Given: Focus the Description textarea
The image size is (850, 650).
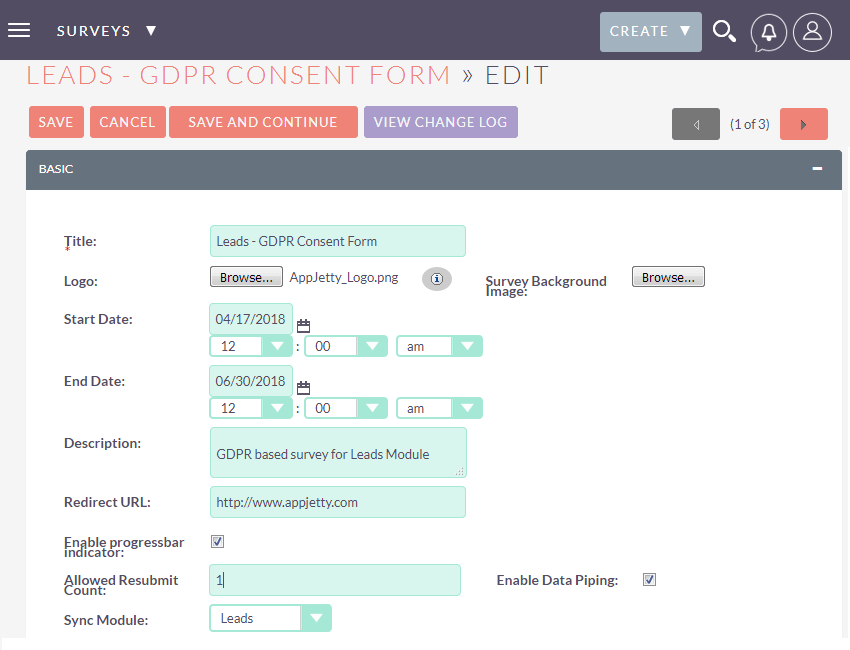Looking at the screenshot, I should click(338, 453).
